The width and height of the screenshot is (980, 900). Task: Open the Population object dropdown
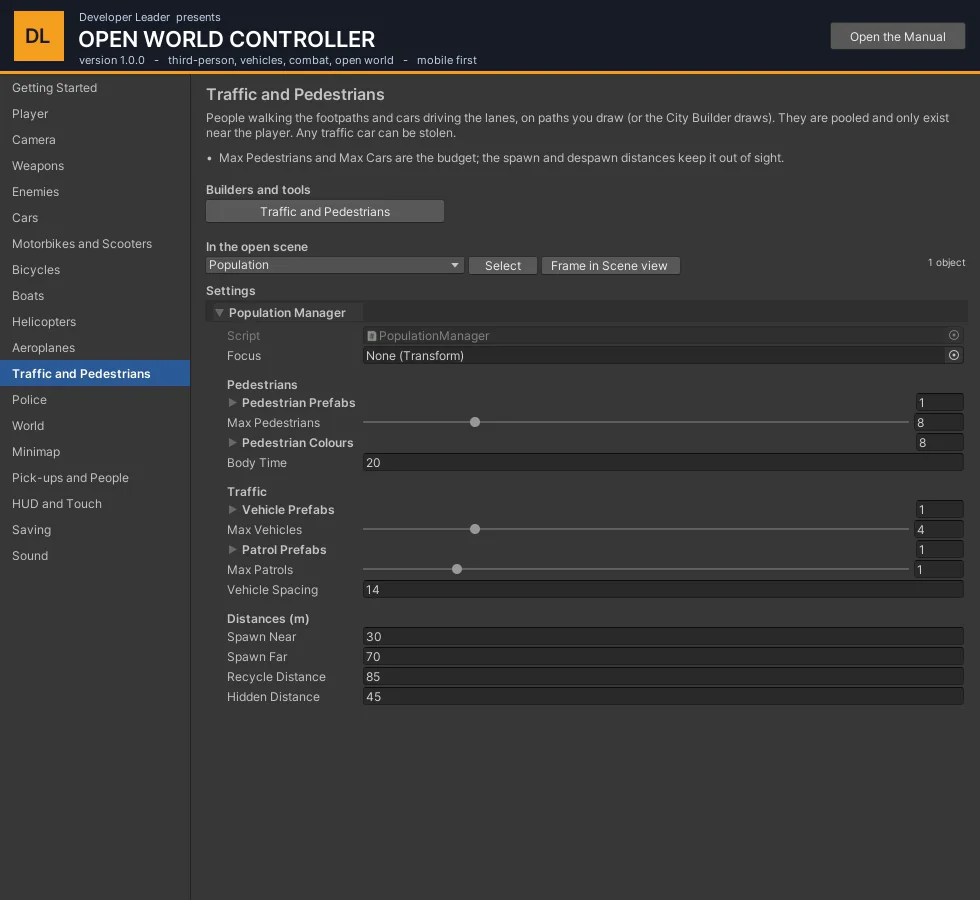click(x=334, y=265)
